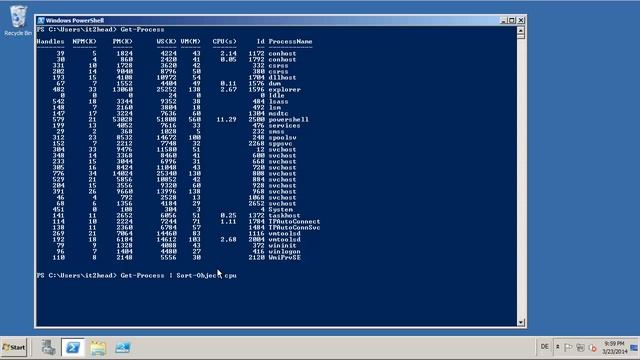Click the Handles column header
Screen dimensions: 640x360
(50, 42)
